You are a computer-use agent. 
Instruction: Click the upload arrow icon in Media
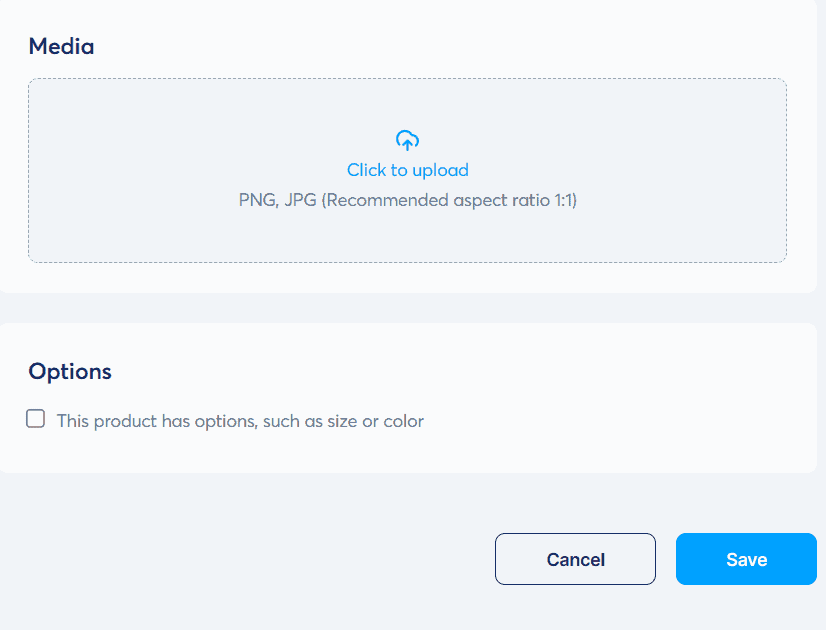coord(407,140)
